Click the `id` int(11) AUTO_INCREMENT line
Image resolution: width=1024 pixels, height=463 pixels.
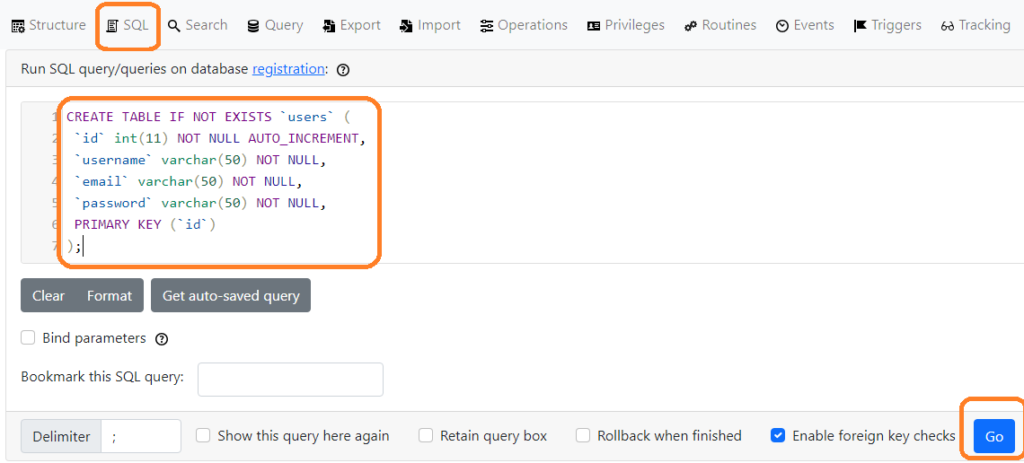click(x=218, y=139)
